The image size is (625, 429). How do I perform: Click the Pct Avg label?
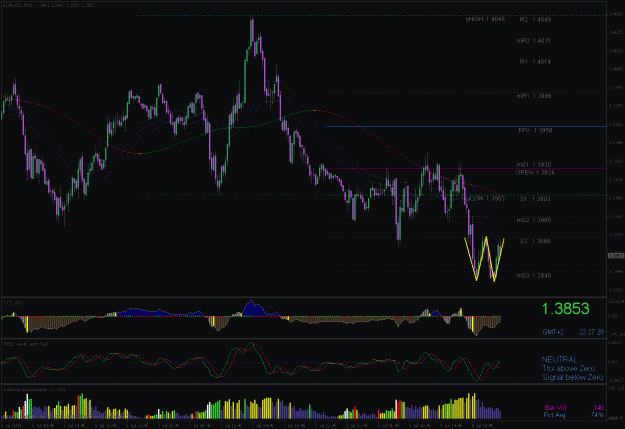tap(554, 415)
